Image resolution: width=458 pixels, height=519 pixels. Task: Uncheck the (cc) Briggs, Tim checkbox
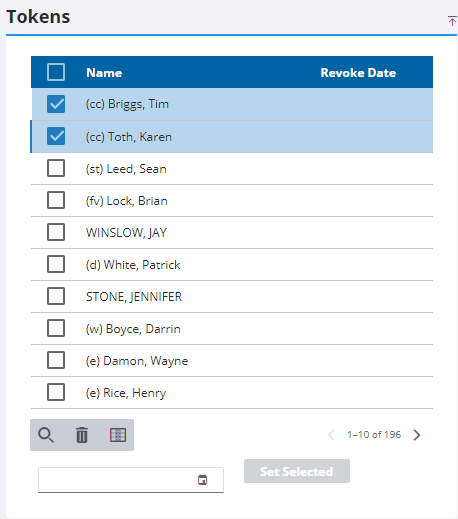point(56,104)
